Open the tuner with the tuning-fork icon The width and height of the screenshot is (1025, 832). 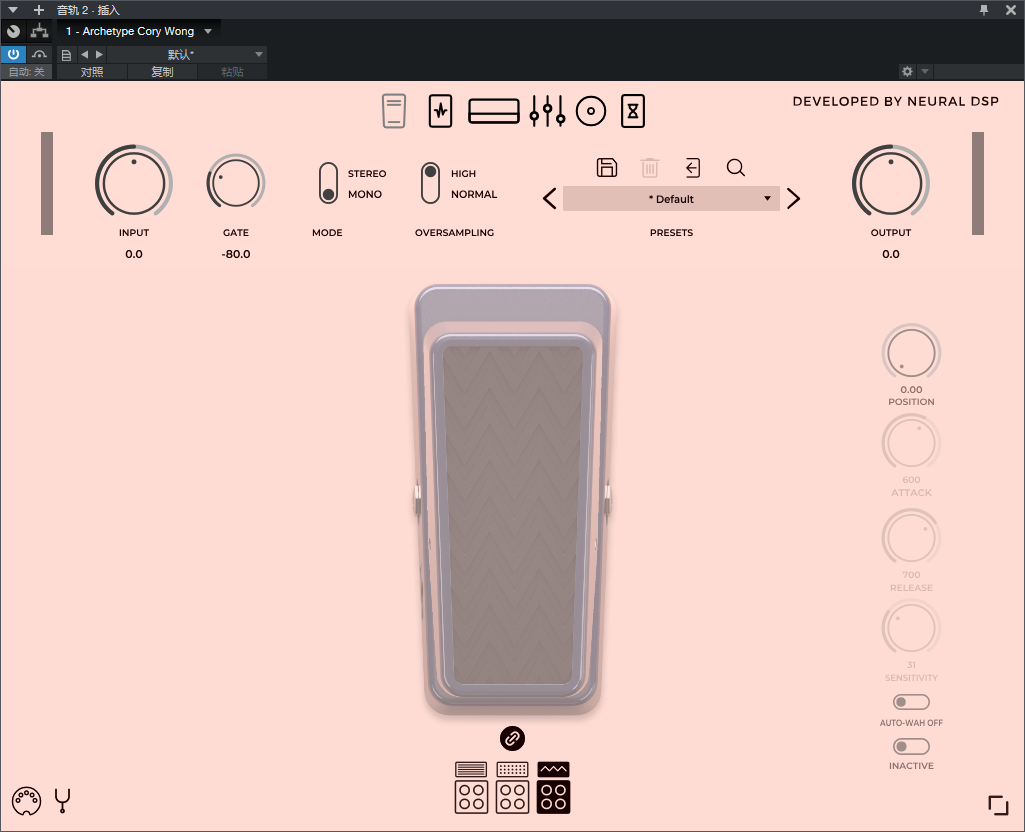[63, 801]
